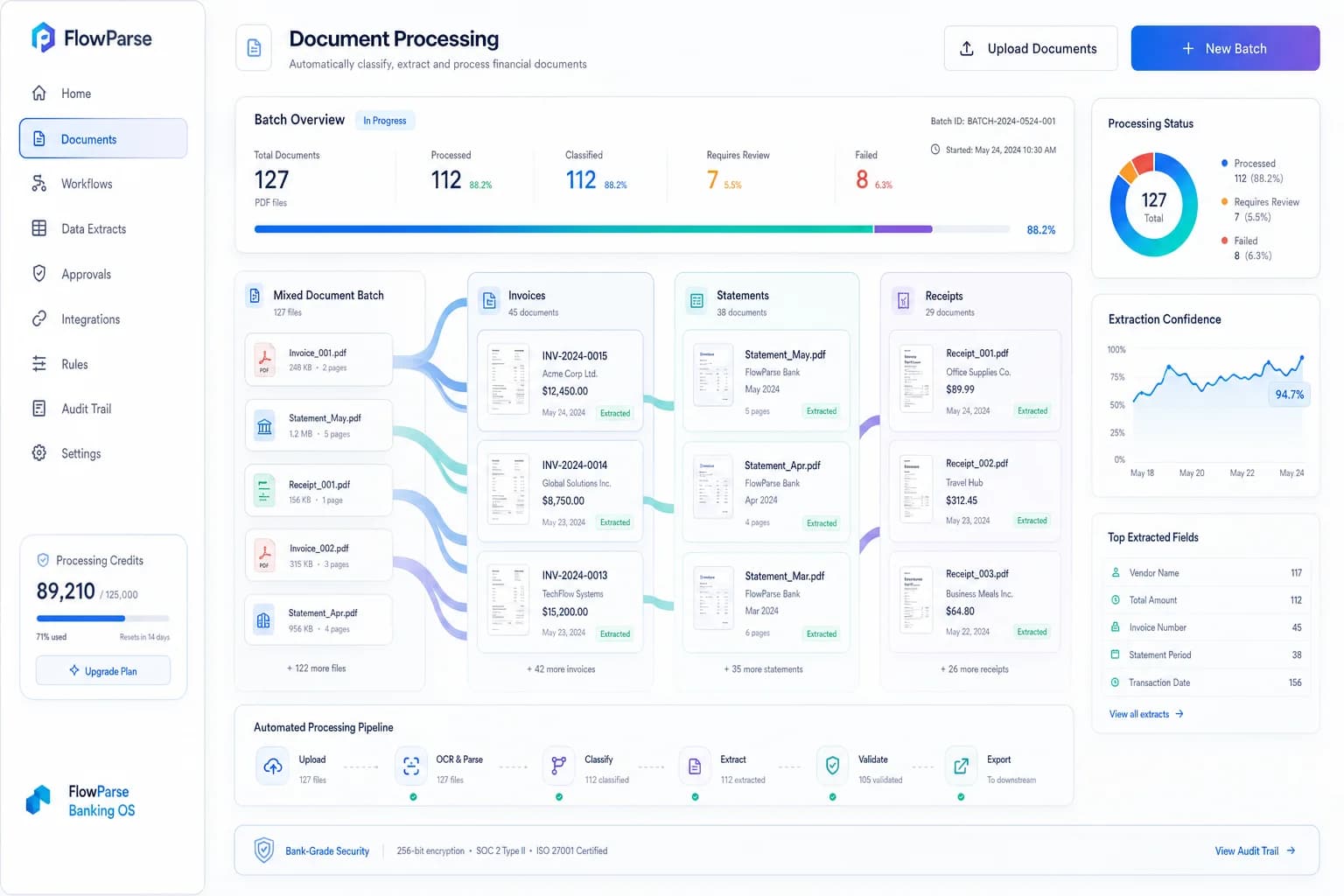Click the Statements column header icon
The image size is (1344, 896).
(x=696, y=301)
